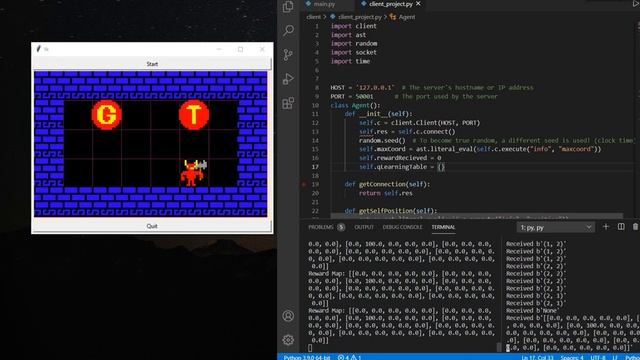Select the client_project.py editor tab

pyautogui.click(x=391, y=4)
